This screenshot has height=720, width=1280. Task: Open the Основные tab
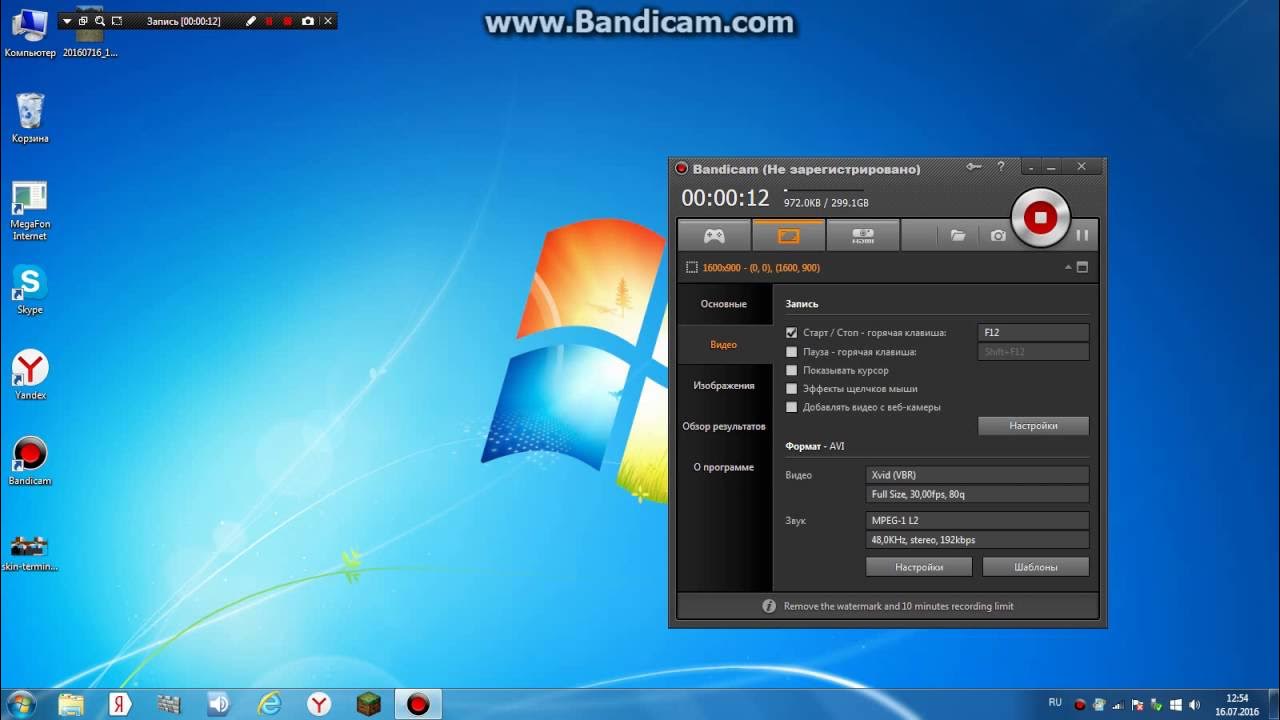pyautogui.click(x=724, y=304)
